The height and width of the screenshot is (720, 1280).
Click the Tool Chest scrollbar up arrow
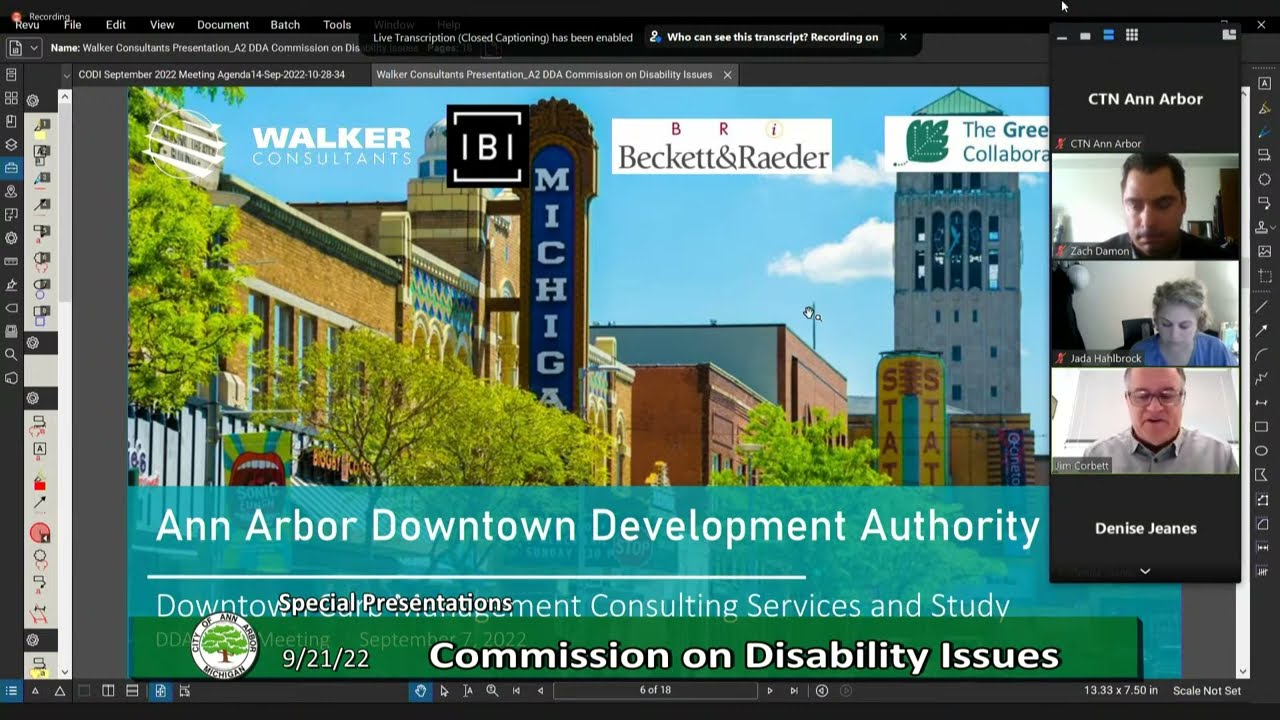[x=65, y=97]
